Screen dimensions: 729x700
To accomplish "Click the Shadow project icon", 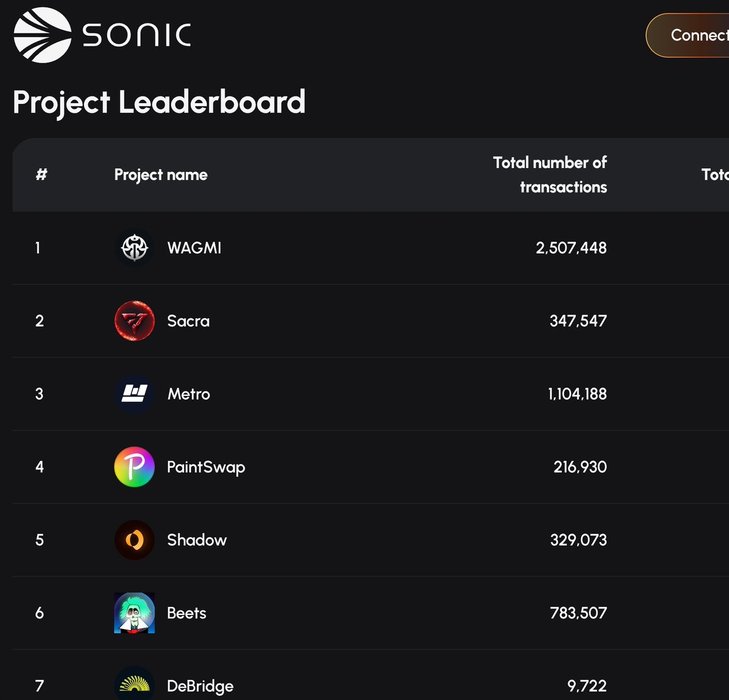I will [x=134, y=540].
